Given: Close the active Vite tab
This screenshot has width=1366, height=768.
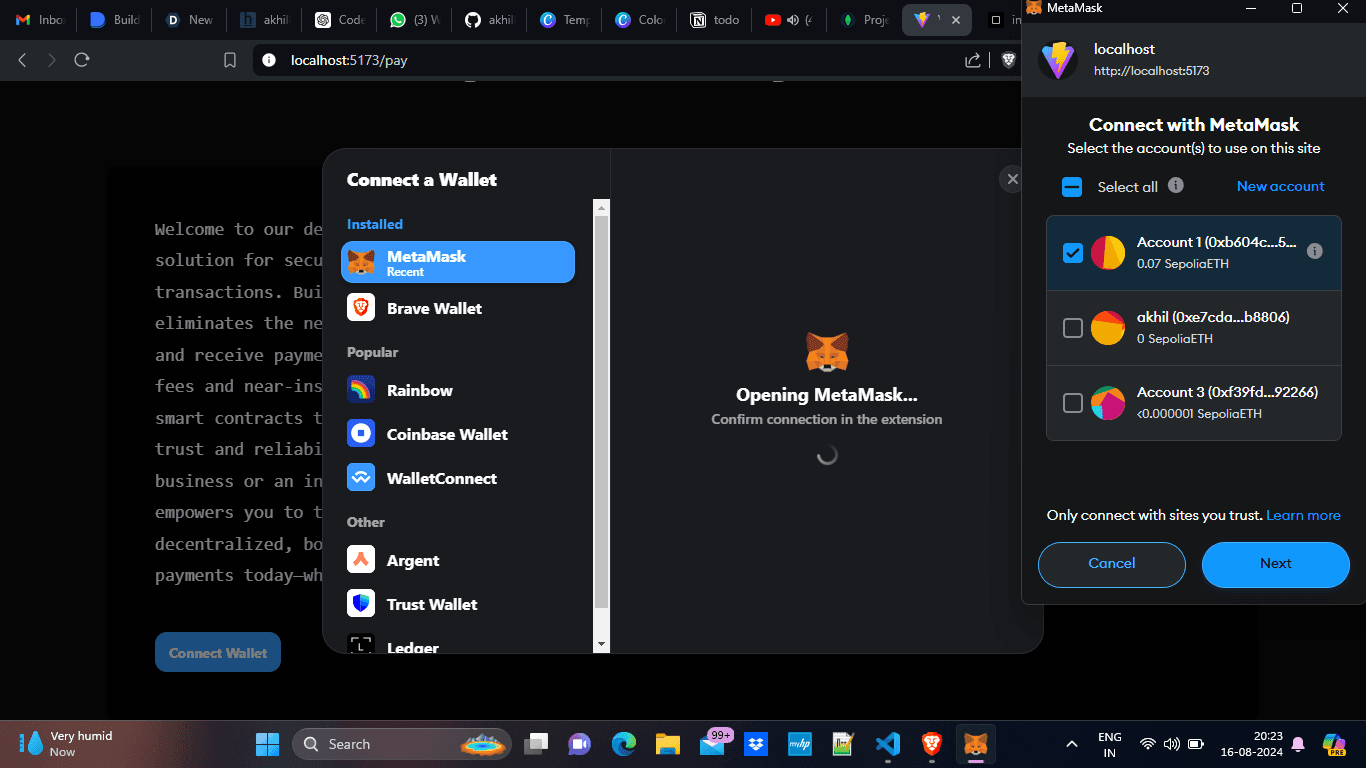Looking at the screenshot, I should [957, 20].
